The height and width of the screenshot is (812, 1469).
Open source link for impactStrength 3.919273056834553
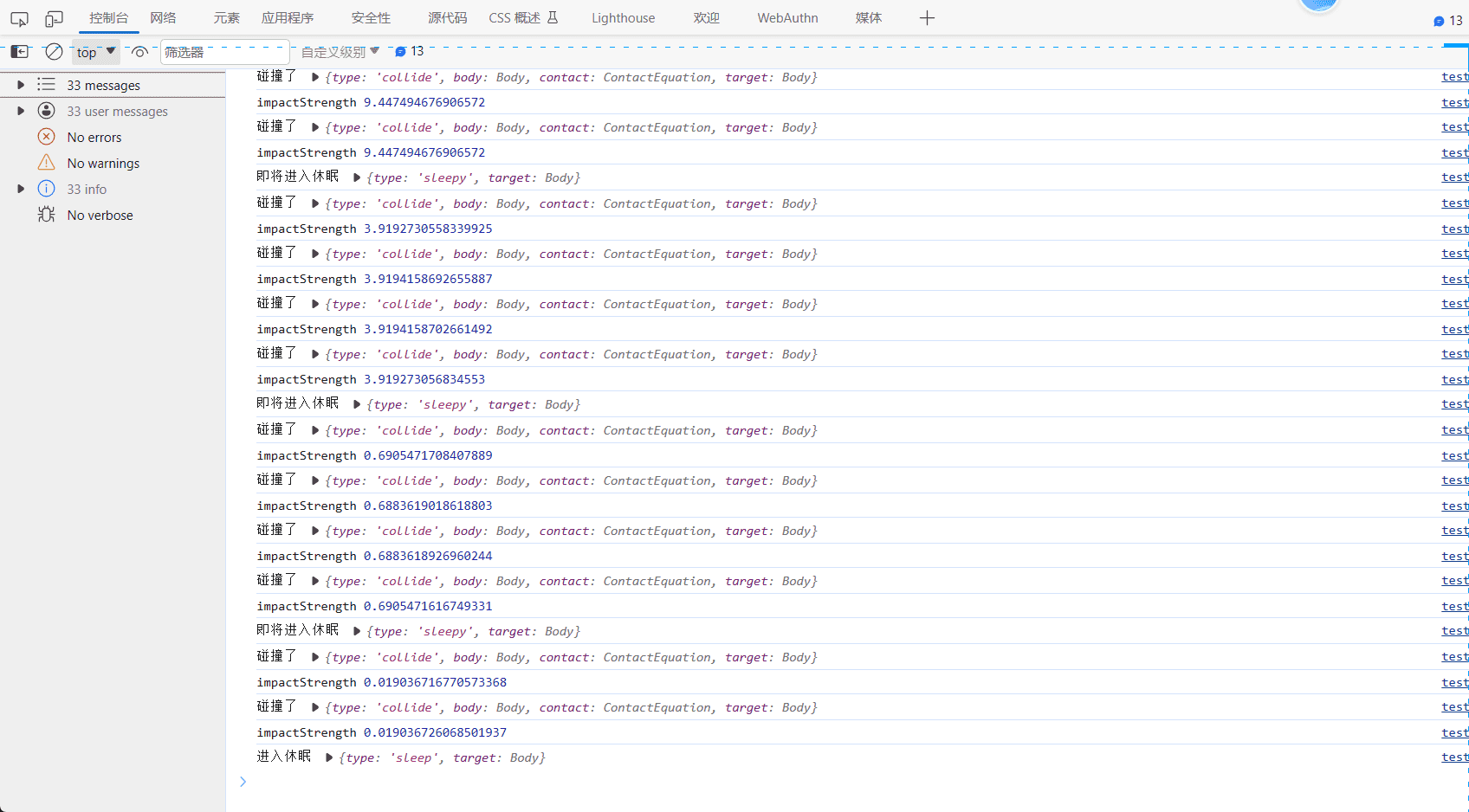pyautogui.click(x=1455, y=379)
